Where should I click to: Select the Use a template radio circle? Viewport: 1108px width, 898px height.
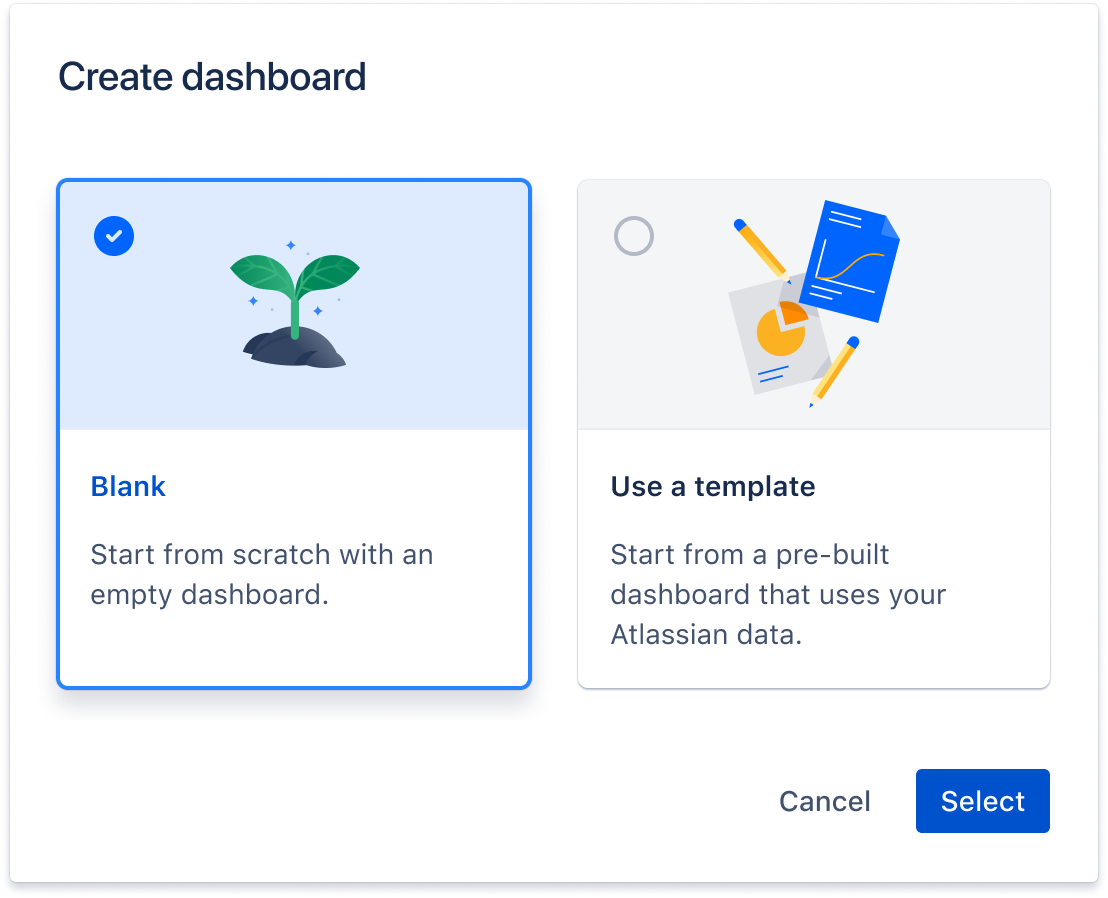pos(634,236)
